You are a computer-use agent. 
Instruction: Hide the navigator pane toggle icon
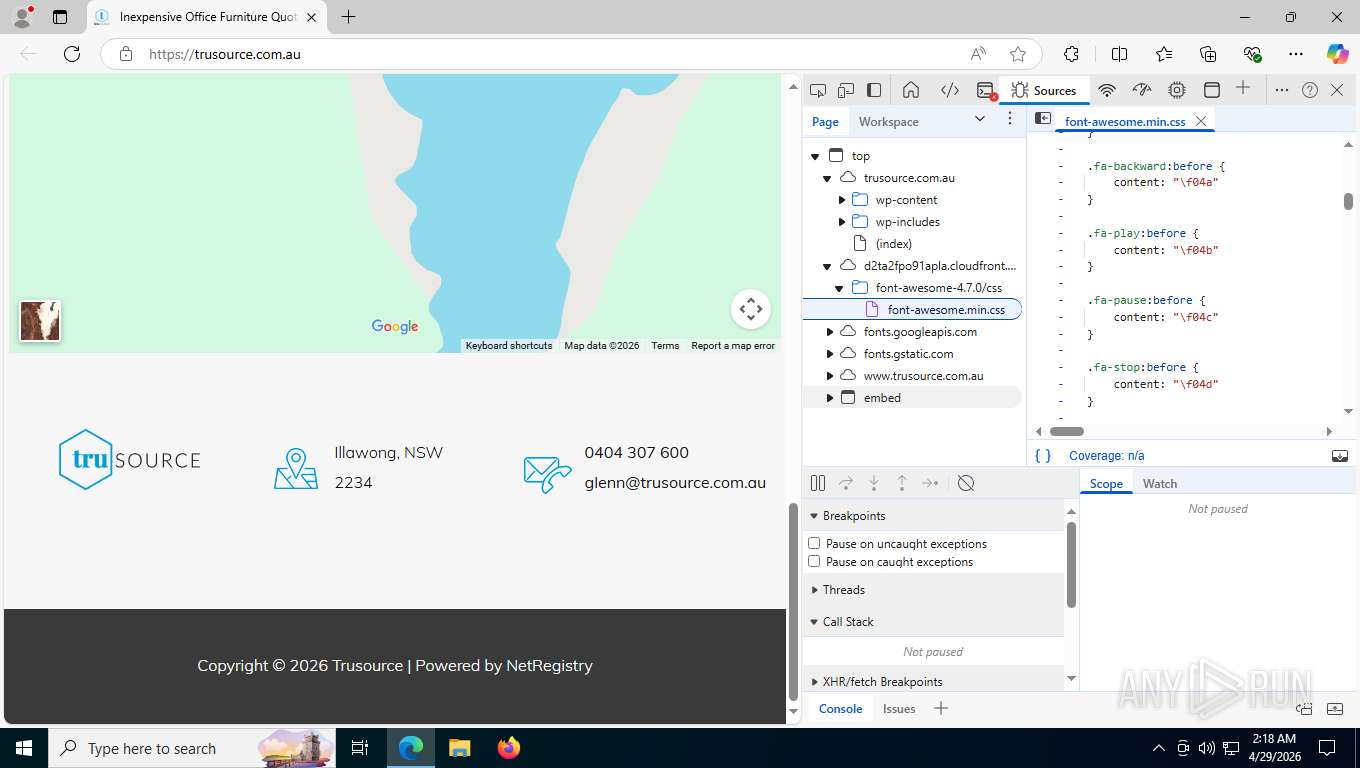1042,118
